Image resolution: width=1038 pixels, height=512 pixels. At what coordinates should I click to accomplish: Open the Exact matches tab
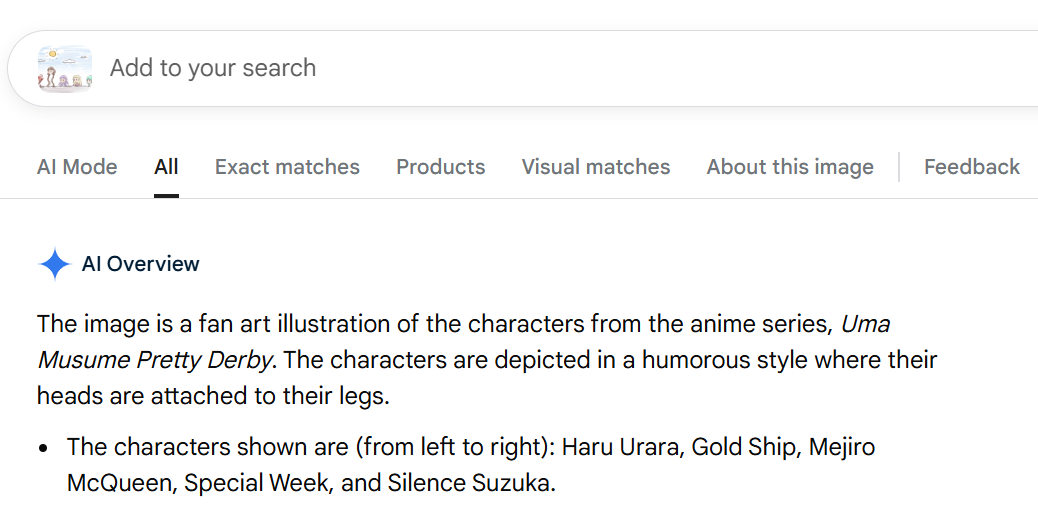pyautogui.click(x=287, y=167)
